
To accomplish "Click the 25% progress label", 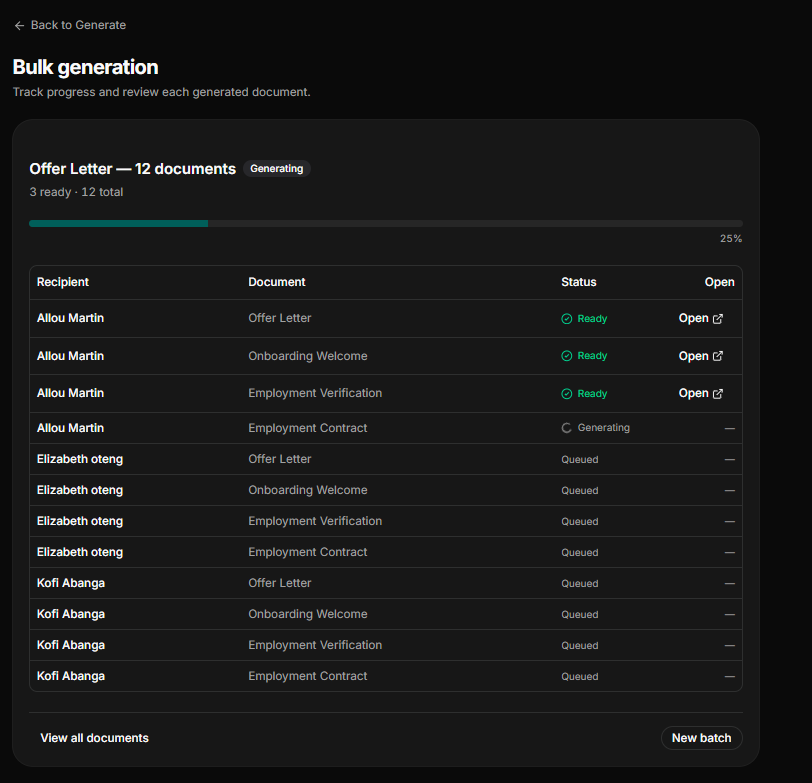I will [x=731, y=239].
